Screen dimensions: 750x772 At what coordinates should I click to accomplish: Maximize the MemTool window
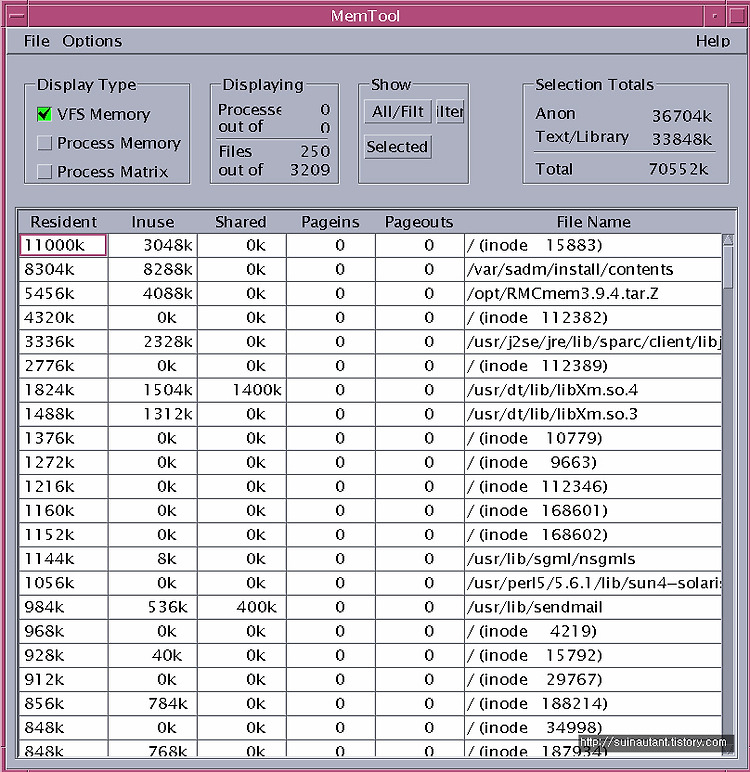[737, 16]
